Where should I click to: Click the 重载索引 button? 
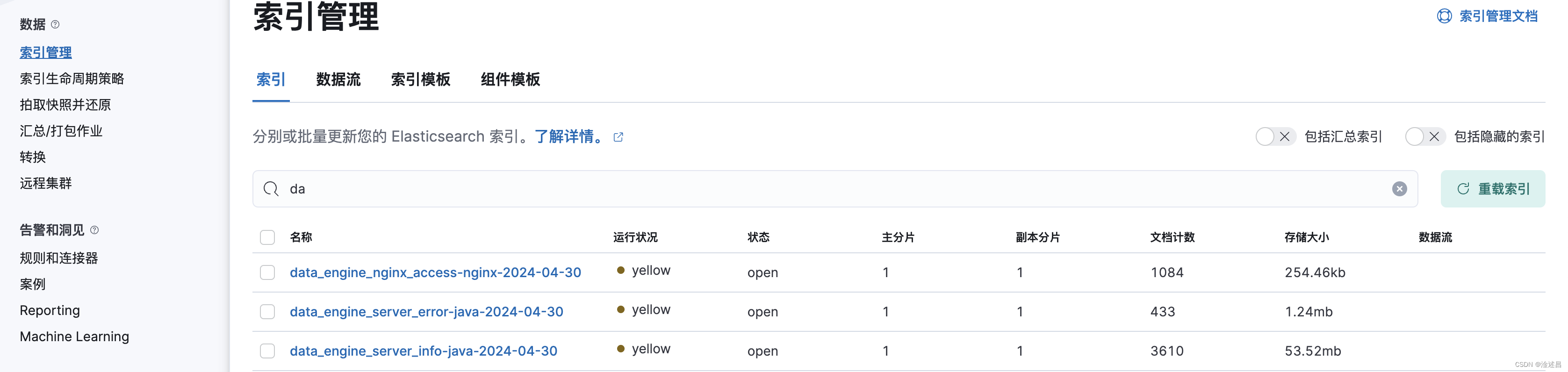pos(1493,189)
